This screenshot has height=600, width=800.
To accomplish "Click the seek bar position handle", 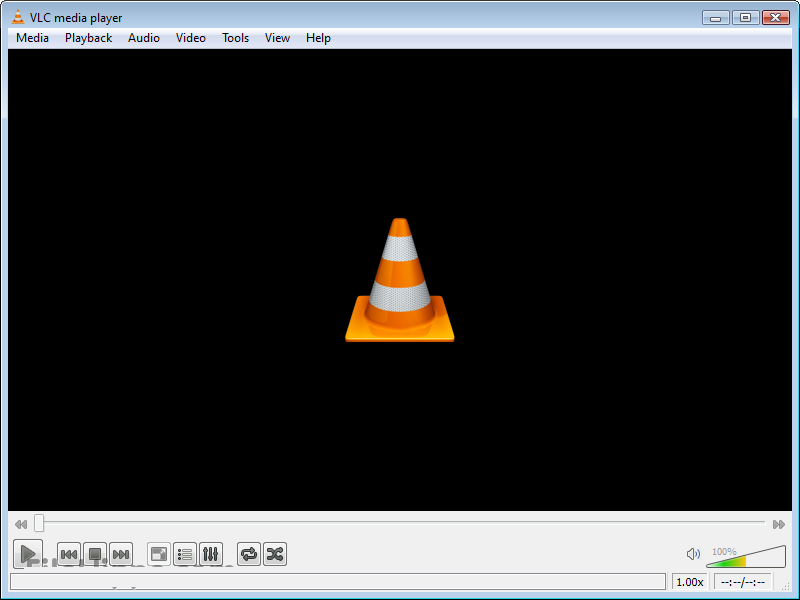I will point(39,523).
